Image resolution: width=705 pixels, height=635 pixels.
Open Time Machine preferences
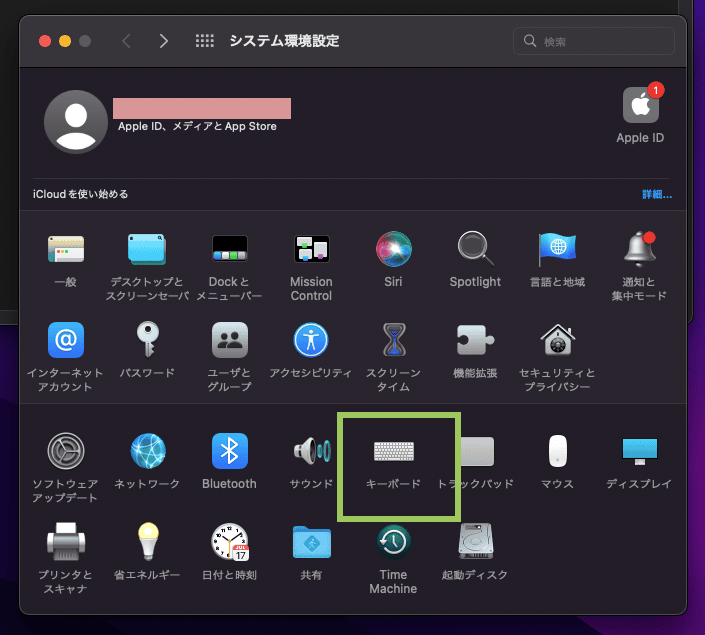(393, 541)
